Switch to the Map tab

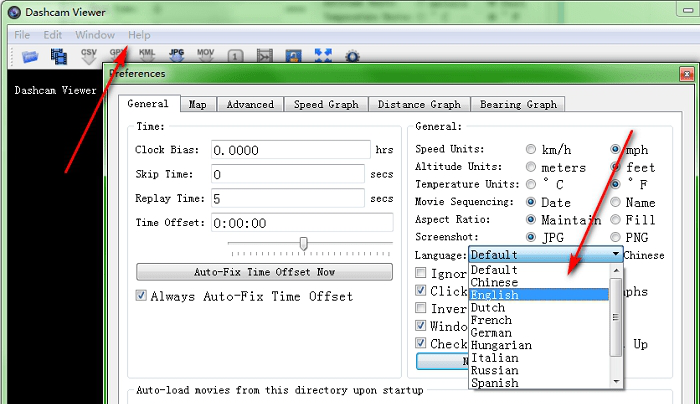[198, 104]
